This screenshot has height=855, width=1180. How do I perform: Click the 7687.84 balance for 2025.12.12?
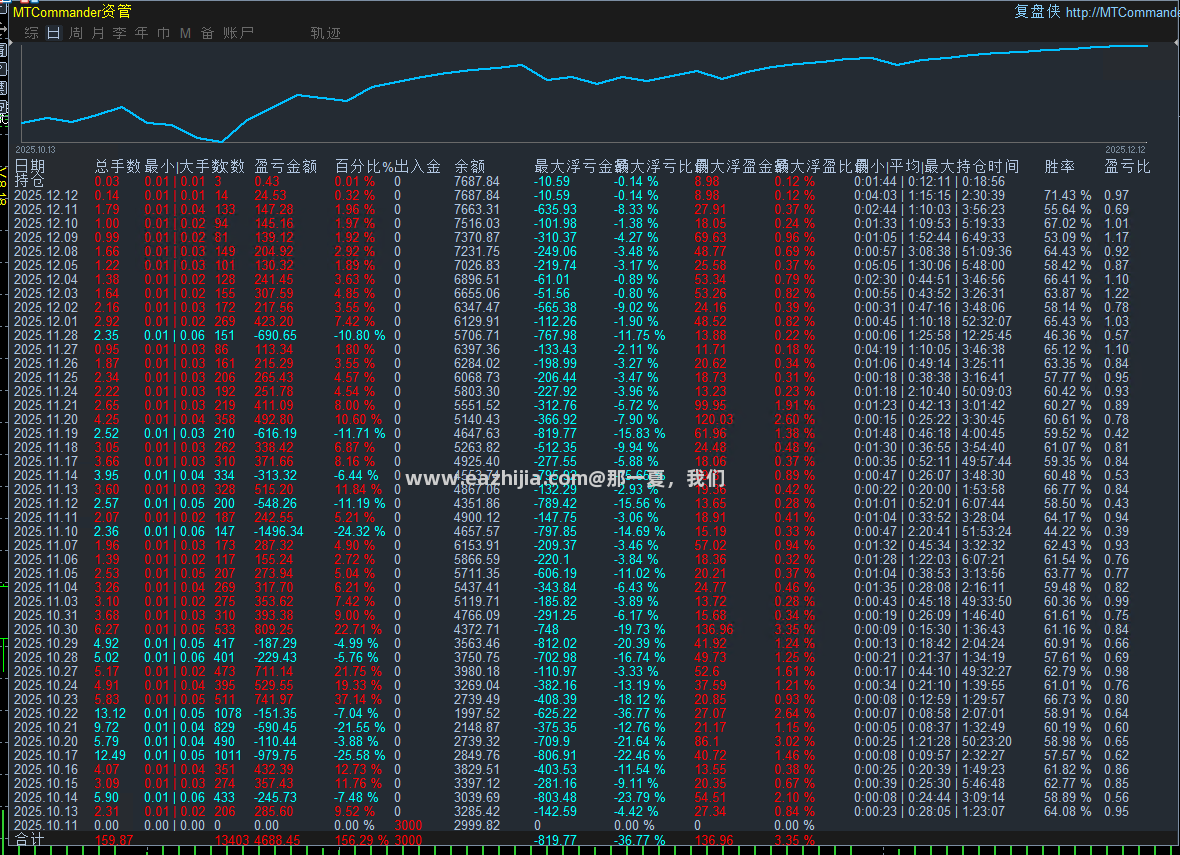(x=476, y=195)
